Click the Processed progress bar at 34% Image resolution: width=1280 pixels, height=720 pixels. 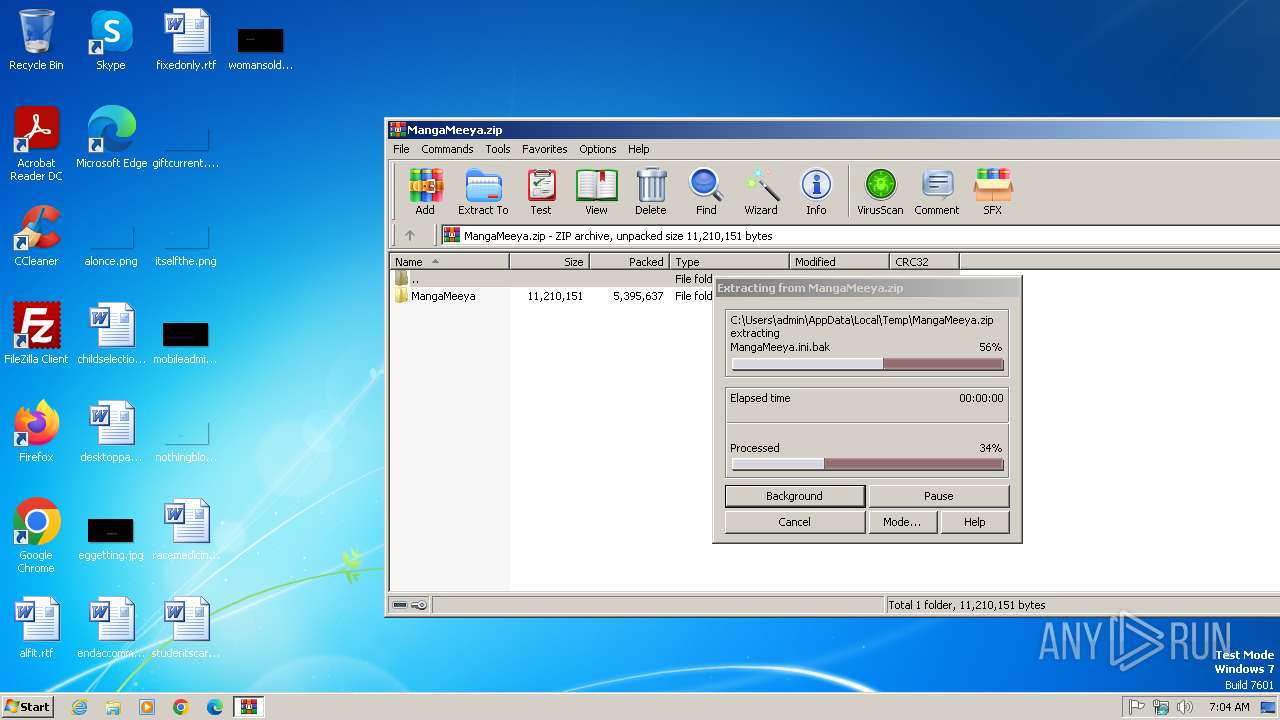pos(867,464)
